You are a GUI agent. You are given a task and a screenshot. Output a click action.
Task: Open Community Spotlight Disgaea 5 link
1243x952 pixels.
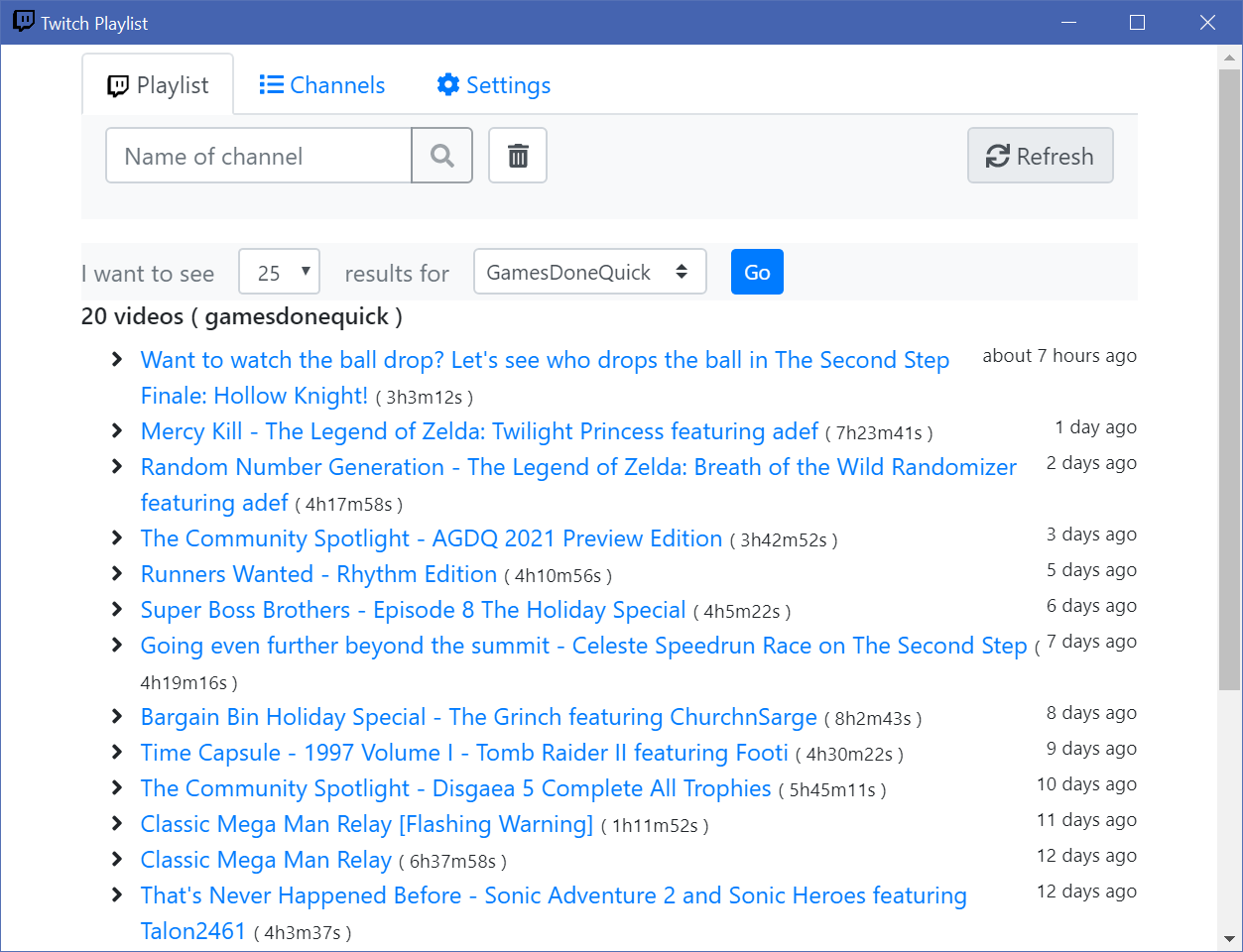(455, 788)
